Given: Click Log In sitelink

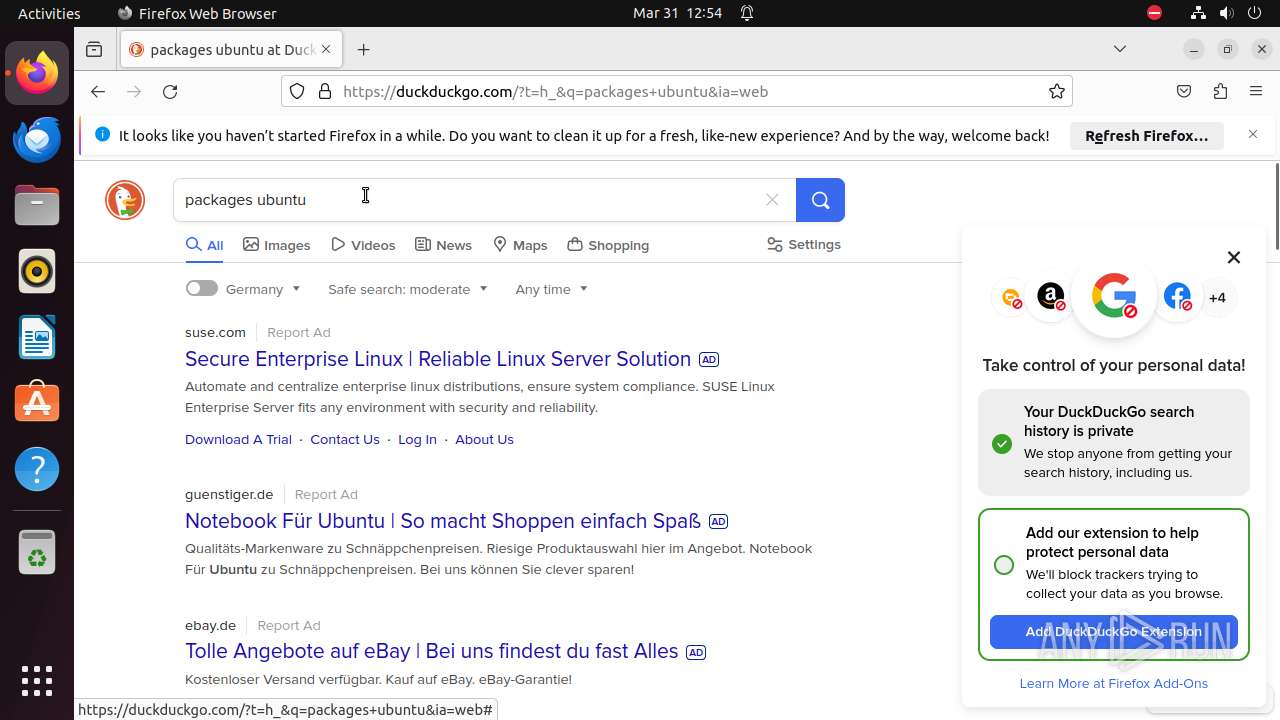Looking at the screenshot, I should (417, 439).
